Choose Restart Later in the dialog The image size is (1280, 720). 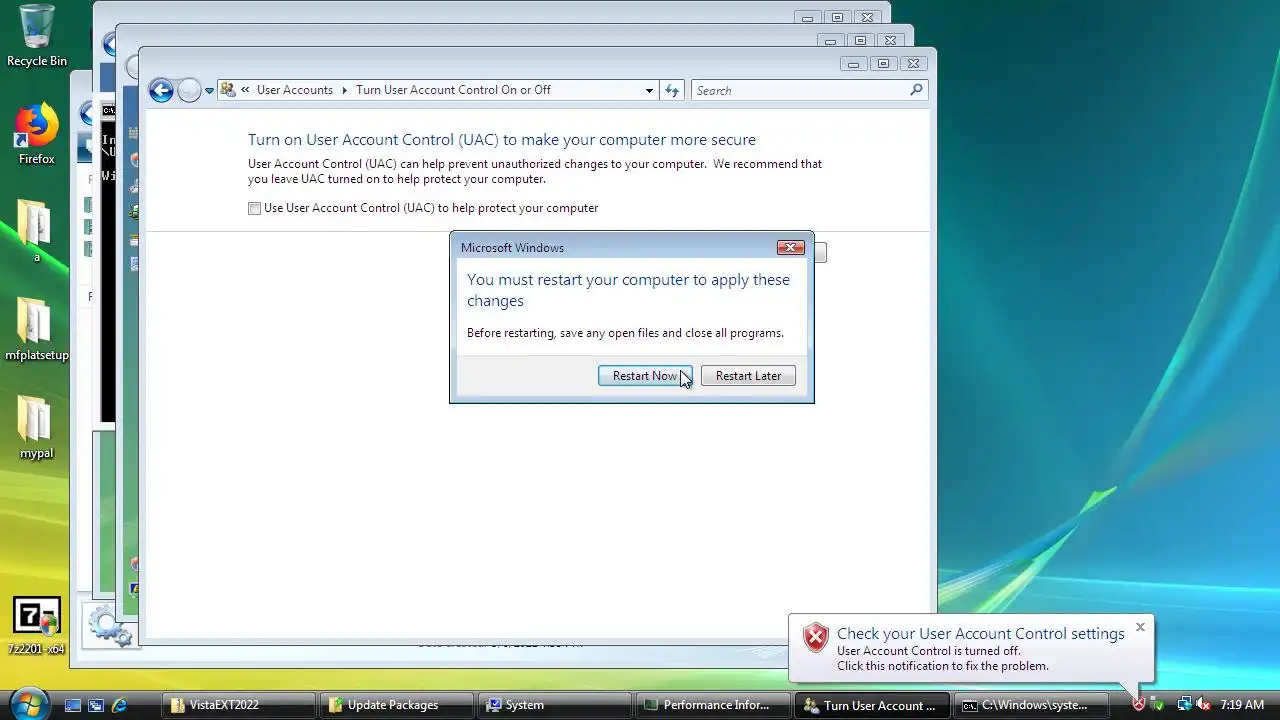coord(748,376)
